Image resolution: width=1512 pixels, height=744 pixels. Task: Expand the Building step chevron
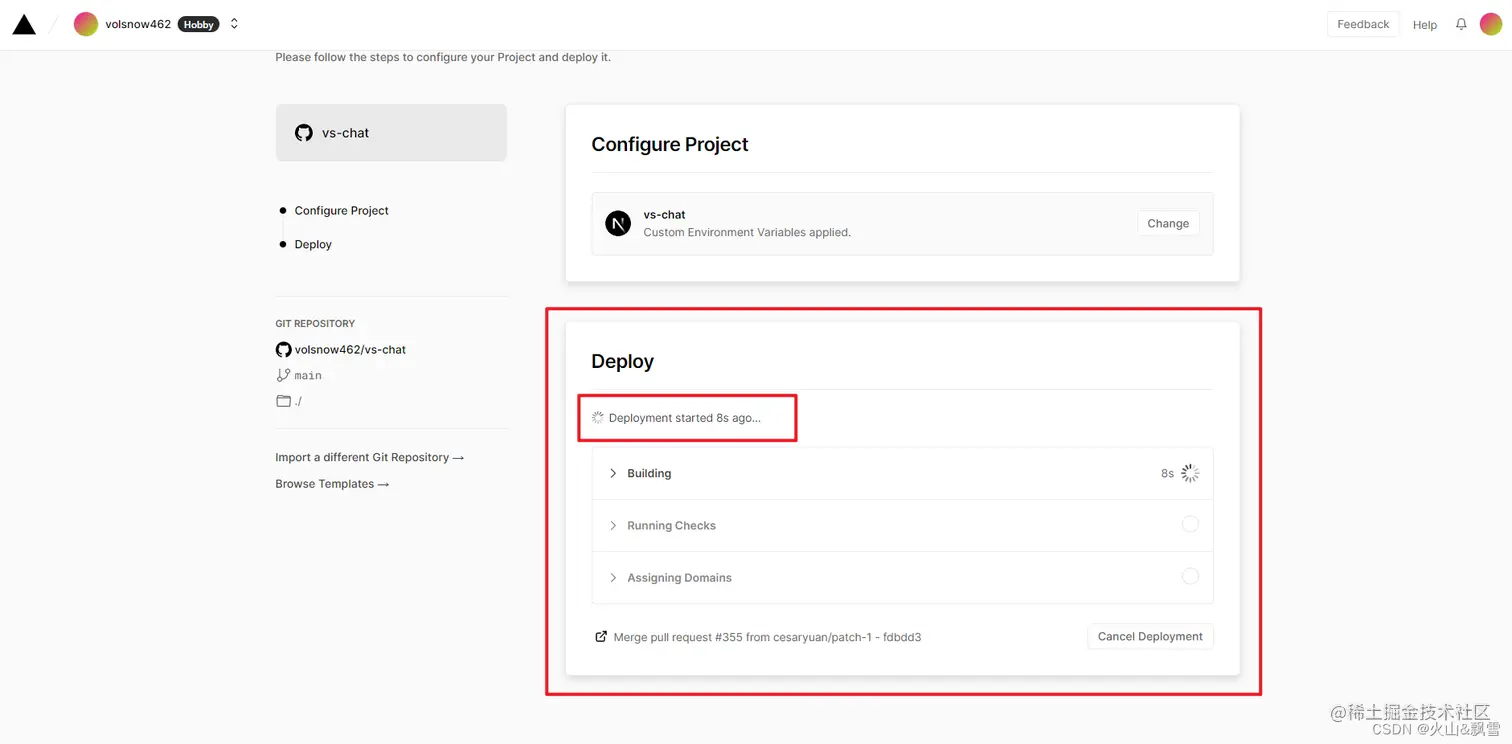pos(613,473)
